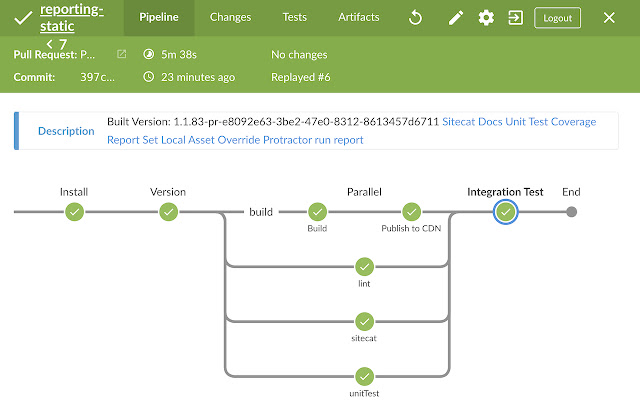
Task: Click the clock icon beside 23 minutes ago
Action: tap(149, 77)
